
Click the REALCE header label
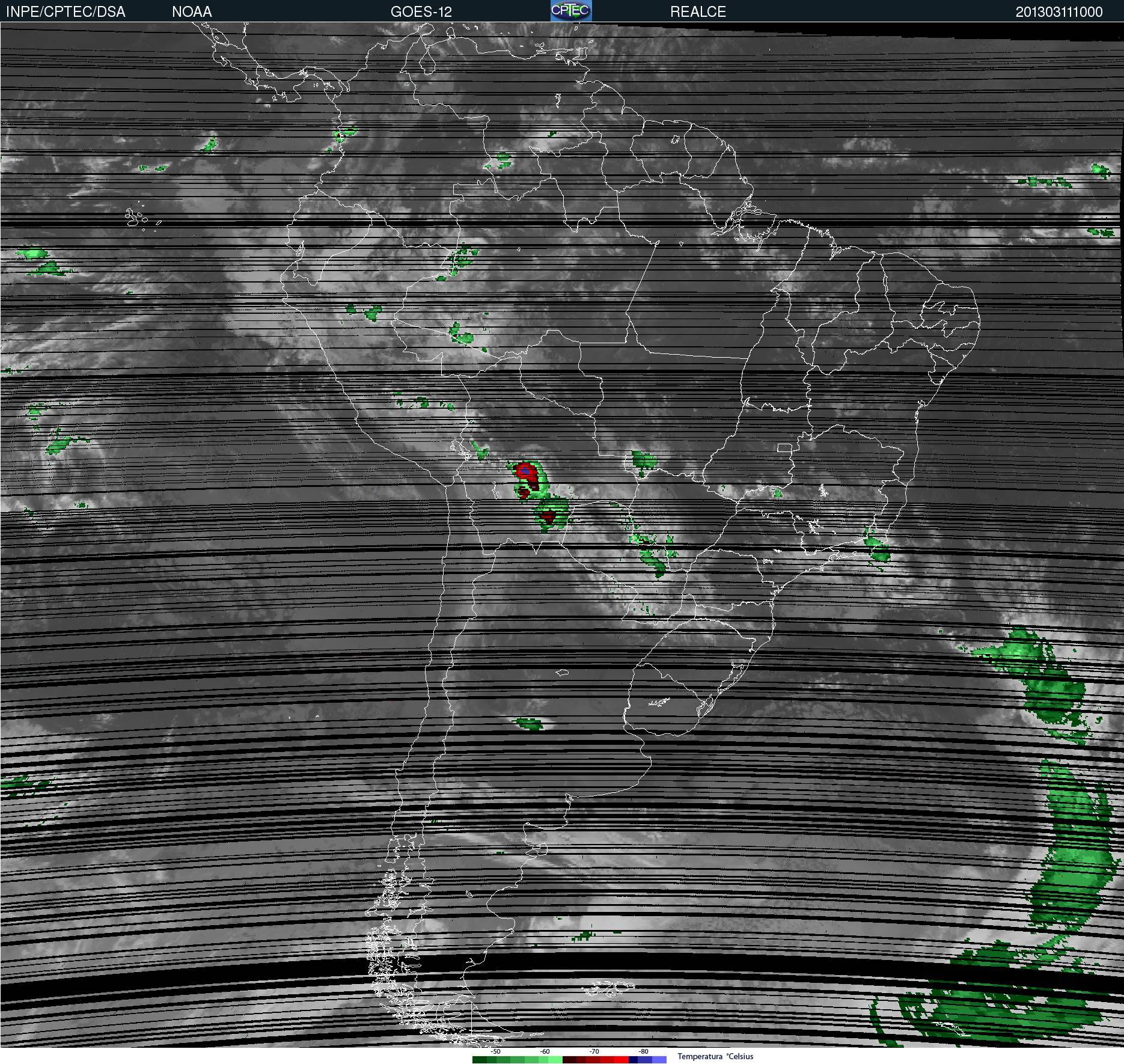(698, 12)
